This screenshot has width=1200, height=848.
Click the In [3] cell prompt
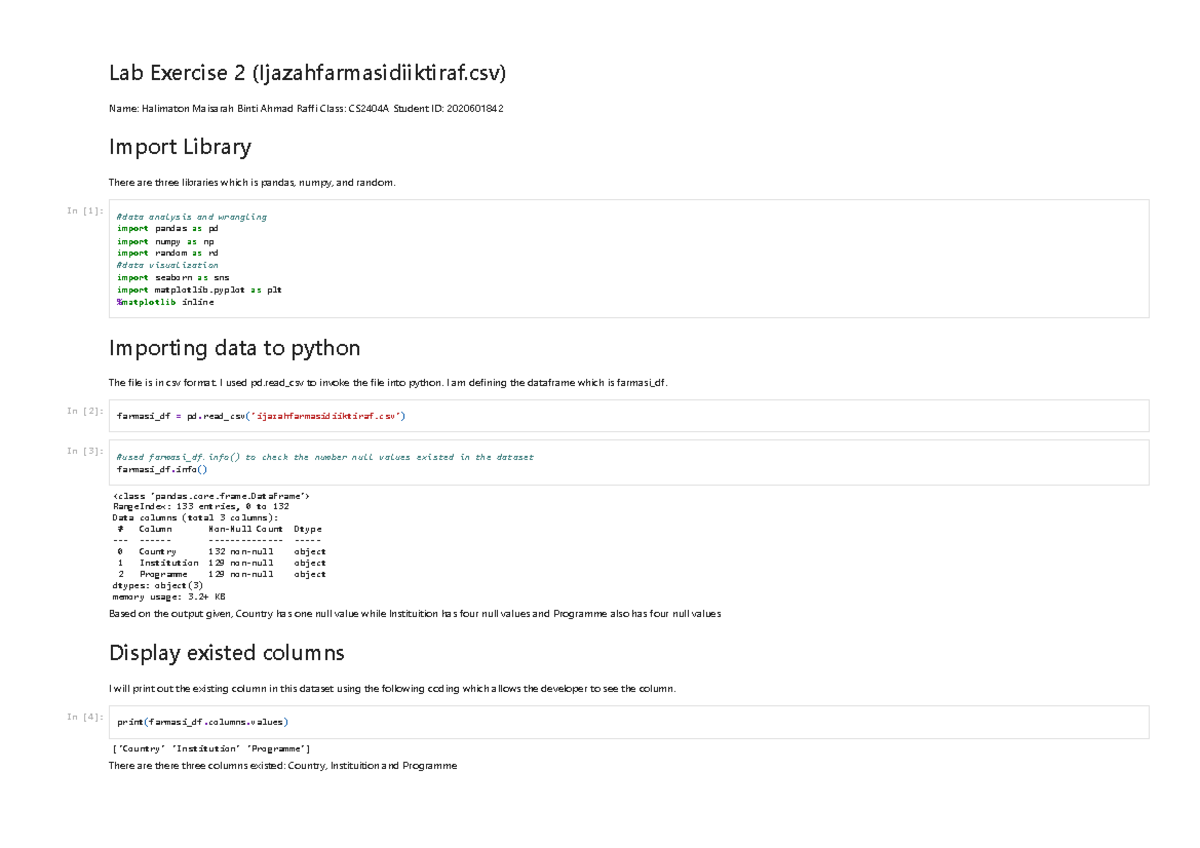pos(84,451)
